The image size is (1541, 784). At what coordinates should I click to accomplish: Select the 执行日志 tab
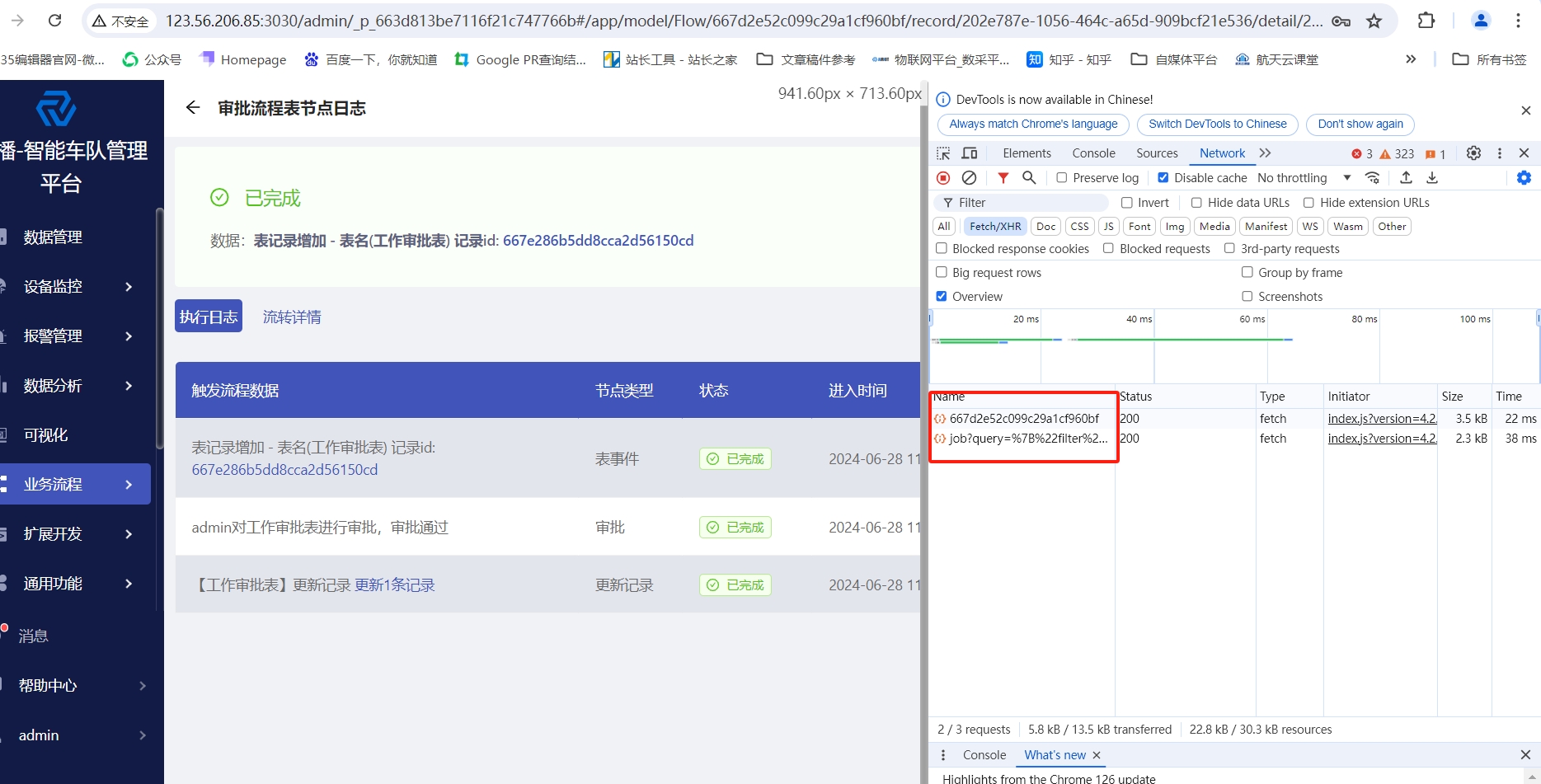click(209, 316)
